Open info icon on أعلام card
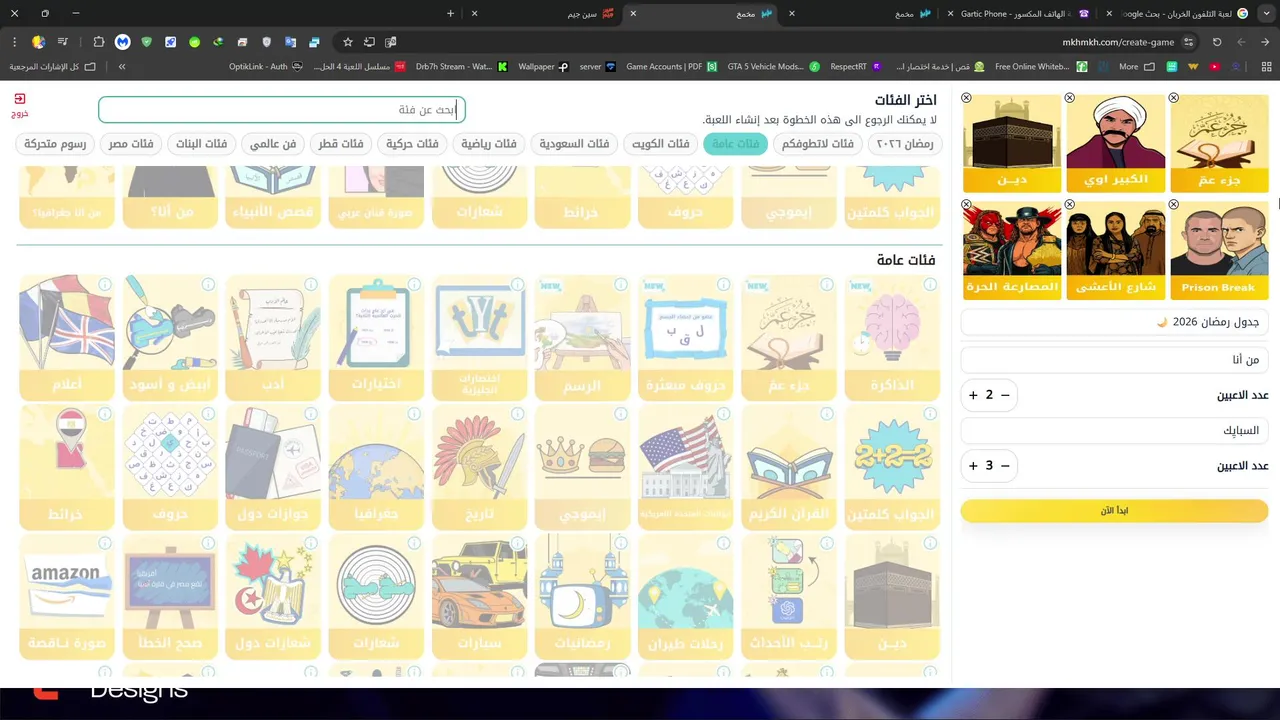 click(x=105, y=285)
